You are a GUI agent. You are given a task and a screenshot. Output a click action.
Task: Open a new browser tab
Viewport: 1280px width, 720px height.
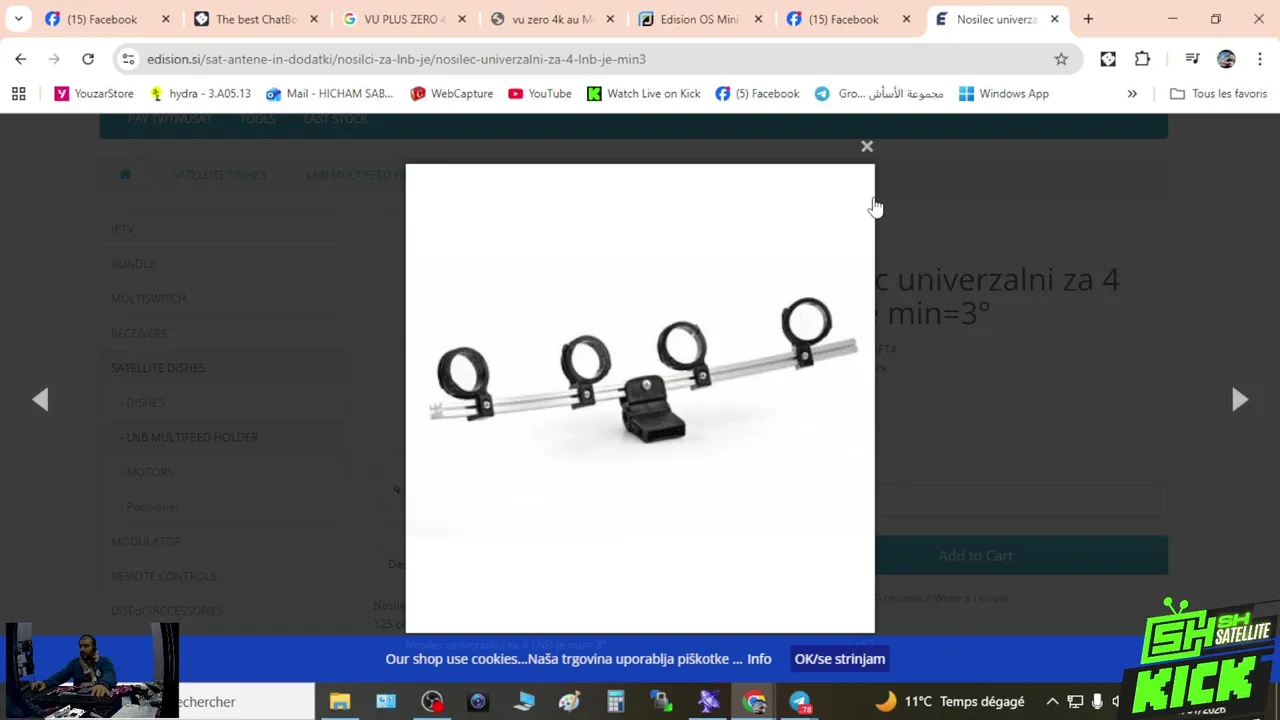1088,19
